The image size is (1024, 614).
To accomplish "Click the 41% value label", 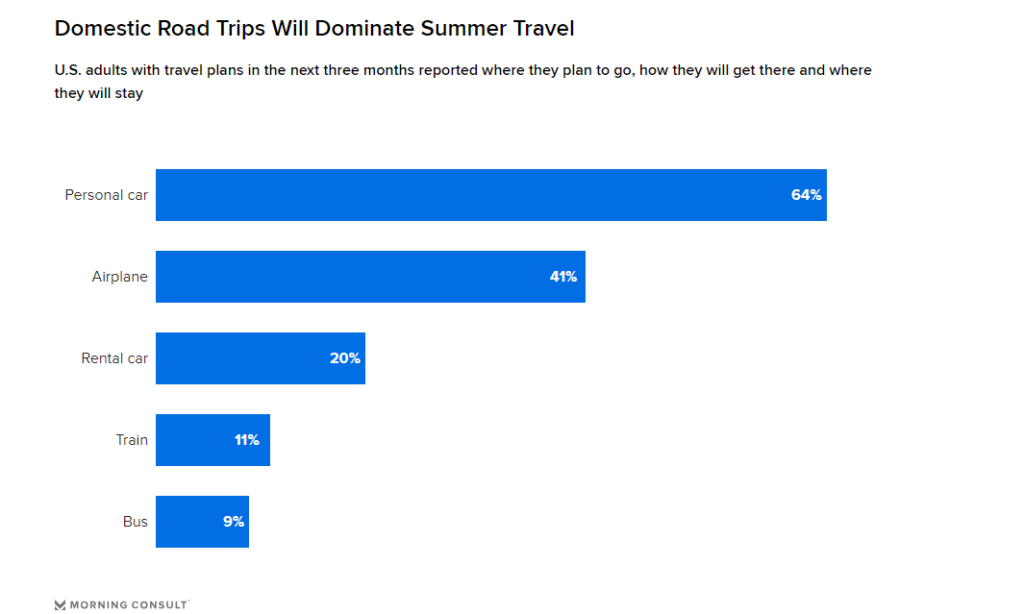I will [x=563, y=276].
